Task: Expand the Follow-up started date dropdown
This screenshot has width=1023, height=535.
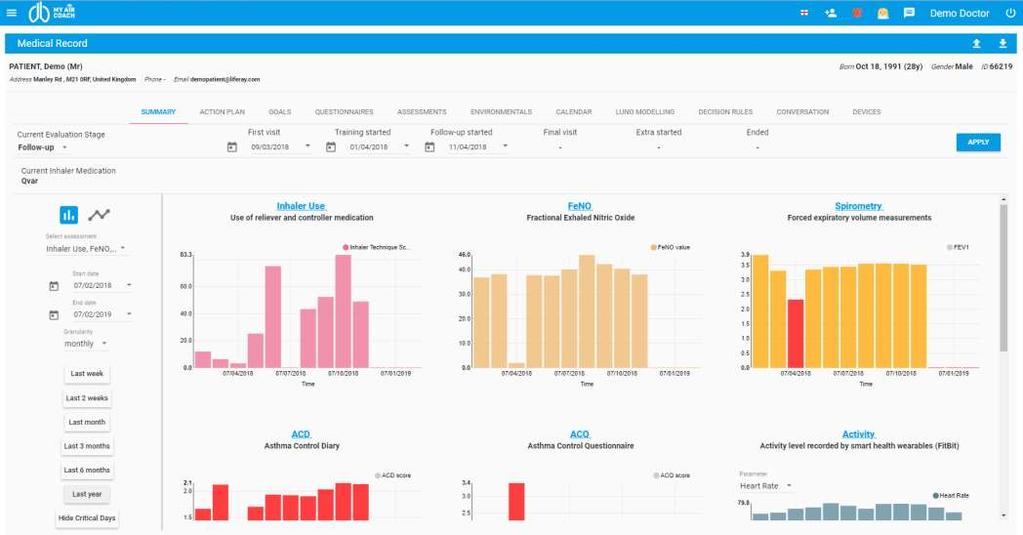Action: click(478, 147)
